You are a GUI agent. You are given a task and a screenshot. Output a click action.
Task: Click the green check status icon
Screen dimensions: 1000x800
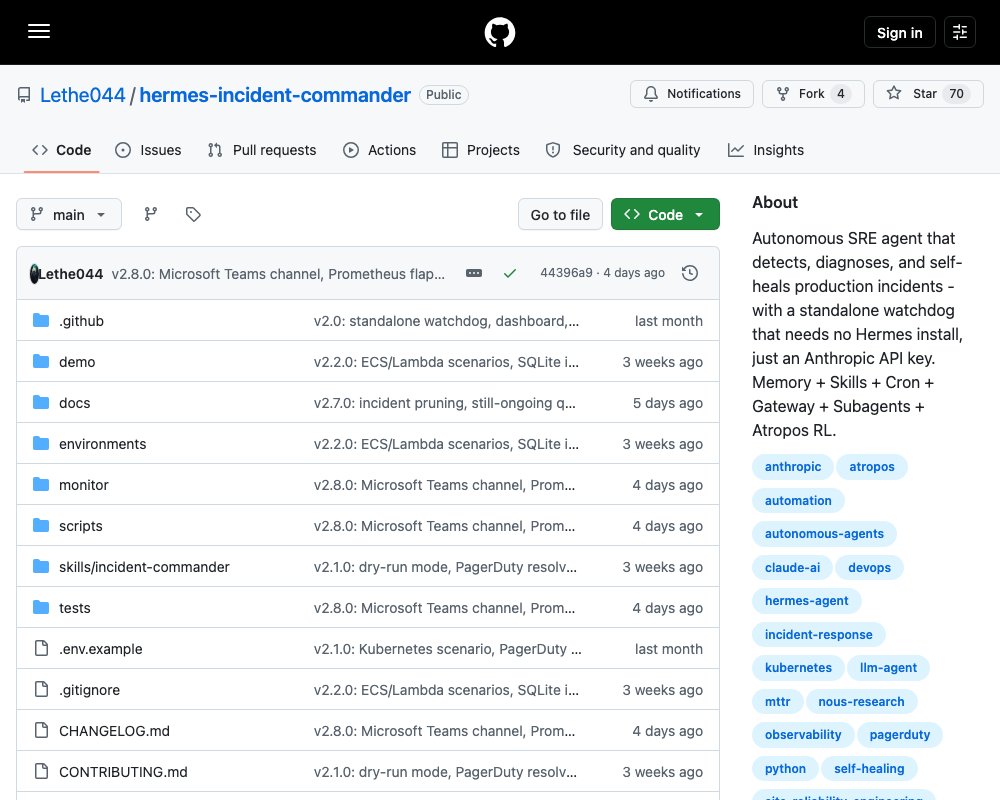(510, 273)
